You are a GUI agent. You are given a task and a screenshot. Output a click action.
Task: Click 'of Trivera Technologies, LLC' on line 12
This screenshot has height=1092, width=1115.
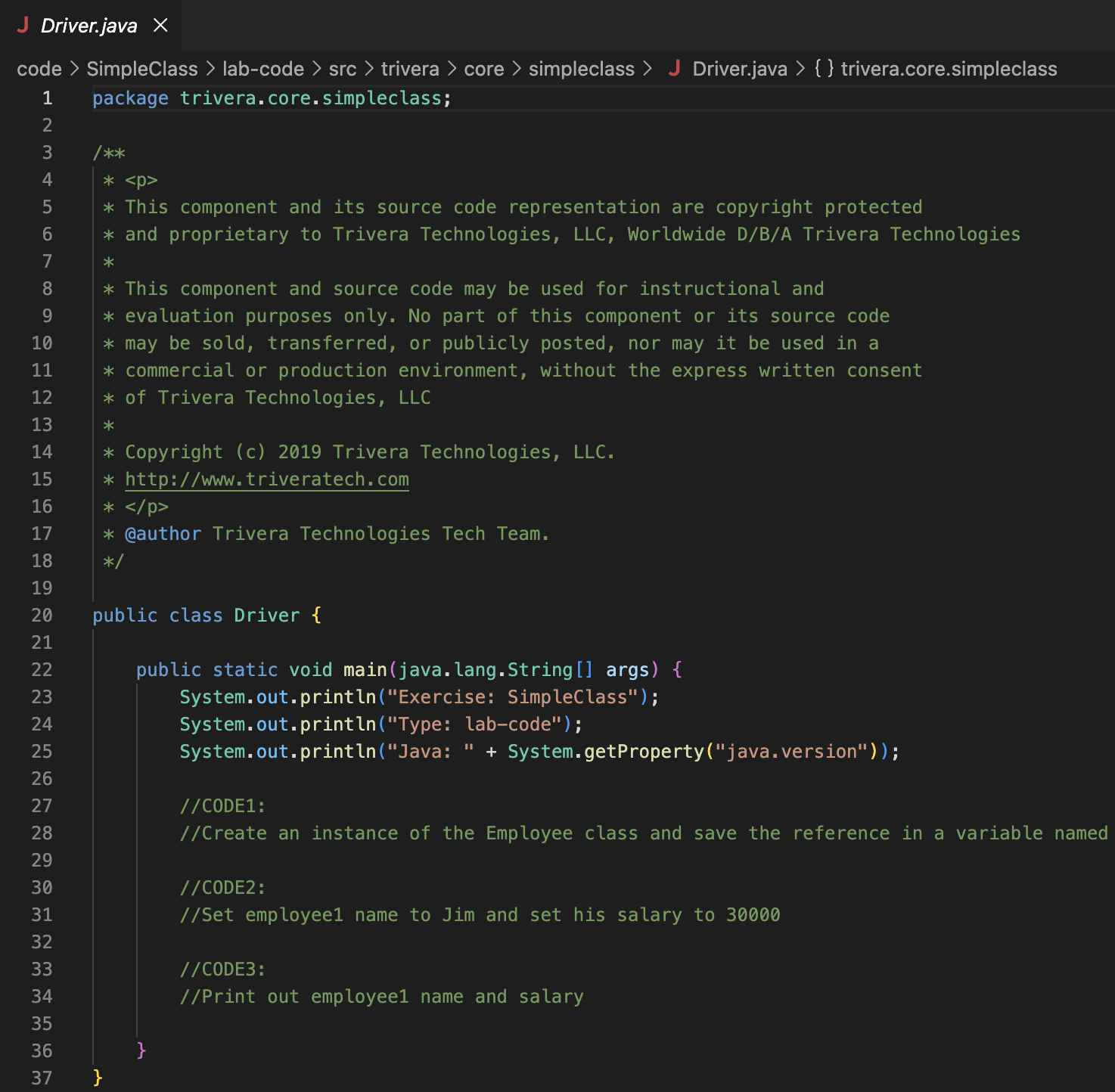pyautogui.click(x=278, y=398)
